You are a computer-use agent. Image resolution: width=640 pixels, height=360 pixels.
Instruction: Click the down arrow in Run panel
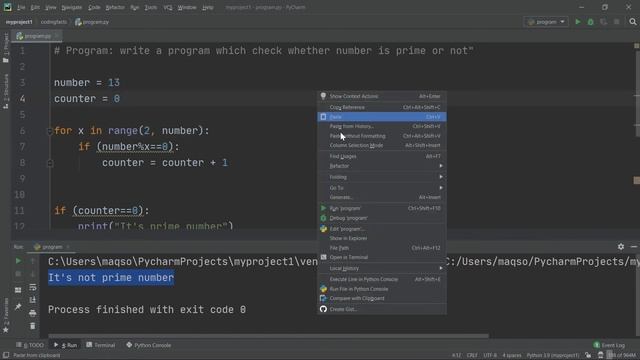(x=33, y=274)
